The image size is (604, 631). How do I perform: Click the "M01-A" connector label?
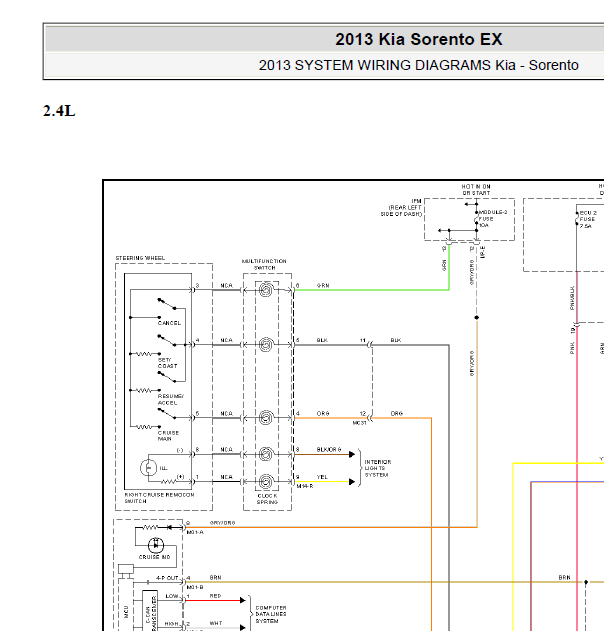tap(195, 532)
